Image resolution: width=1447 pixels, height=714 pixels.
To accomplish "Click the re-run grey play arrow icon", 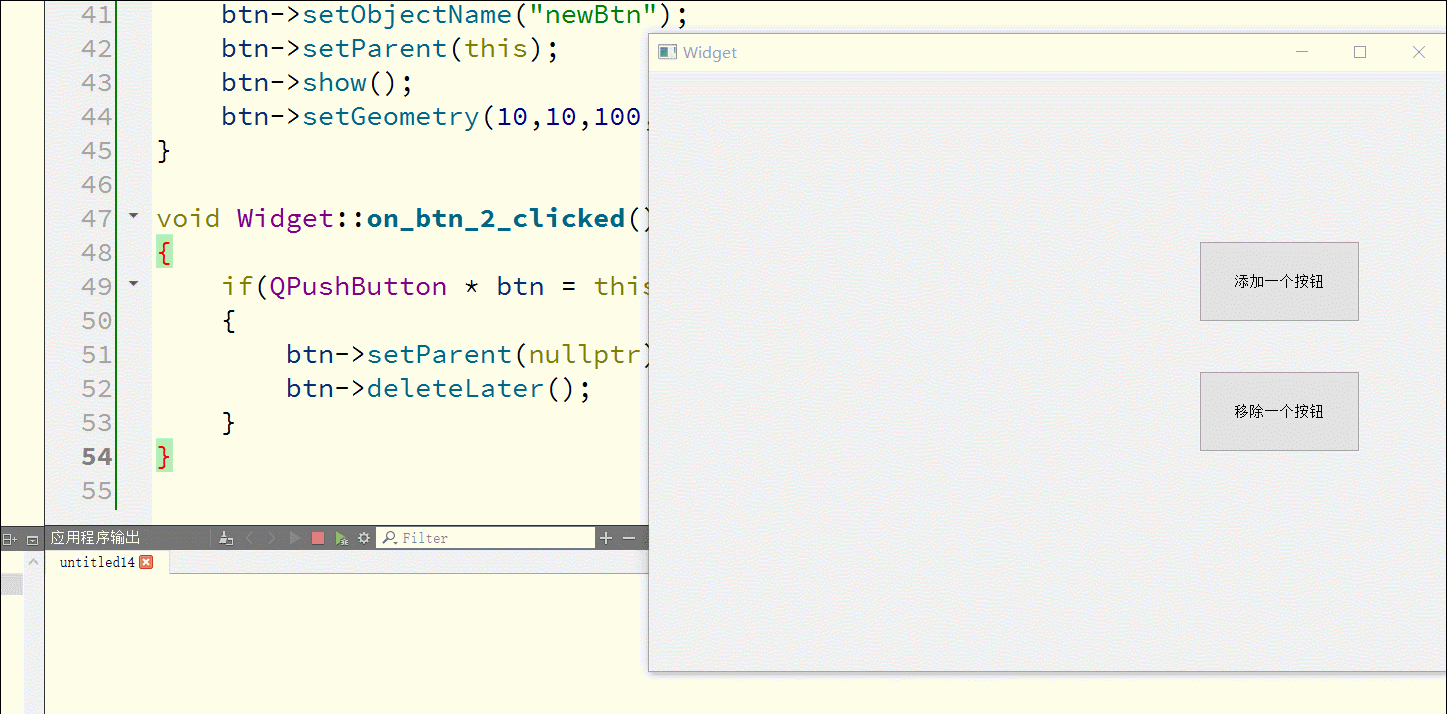I will coord(295,538).
